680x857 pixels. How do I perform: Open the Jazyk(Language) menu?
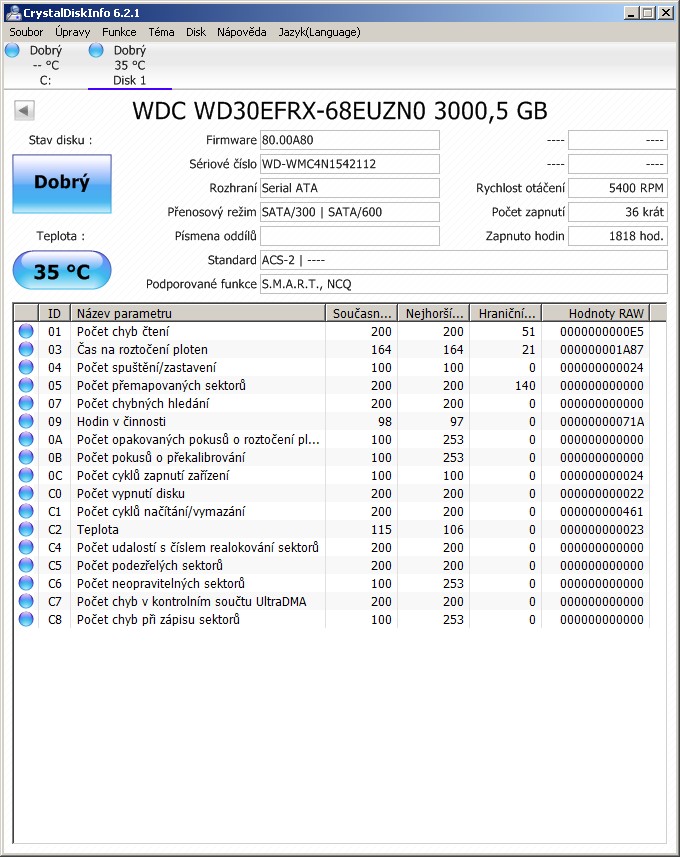tap(319, 32)
